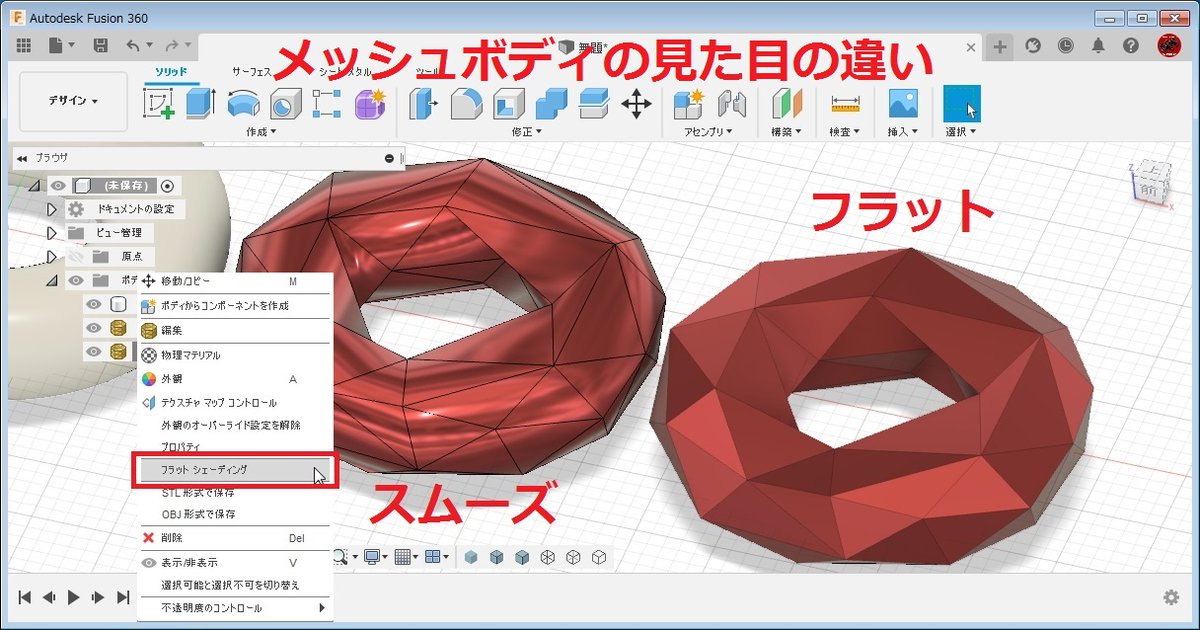The image size is (1200, 630).
Task: Select the Offset Face tool
Action: click(x=594, y=104)
